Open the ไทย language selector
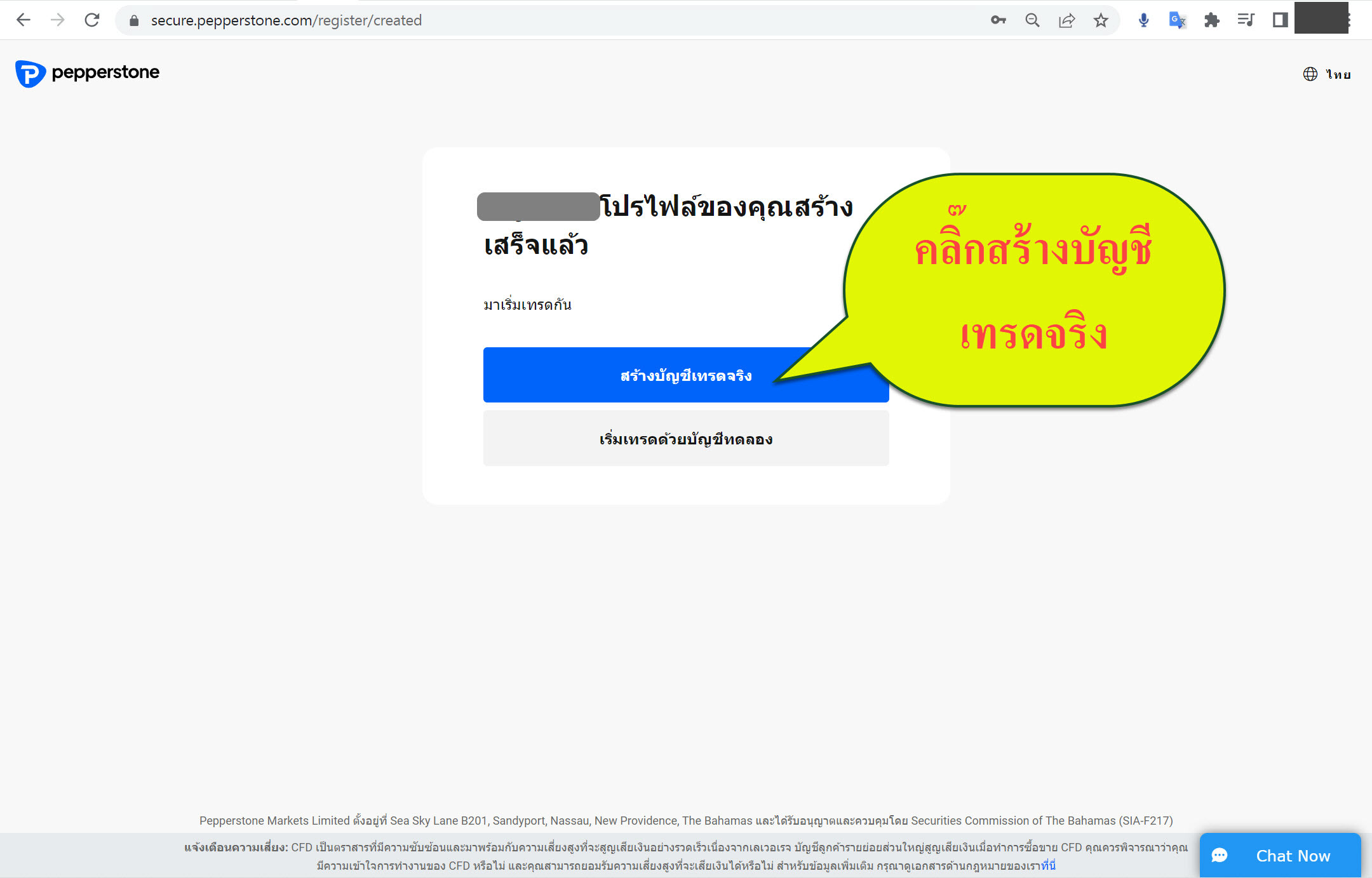Viewport: 1372px width, 878px height. click(1327, 74)
